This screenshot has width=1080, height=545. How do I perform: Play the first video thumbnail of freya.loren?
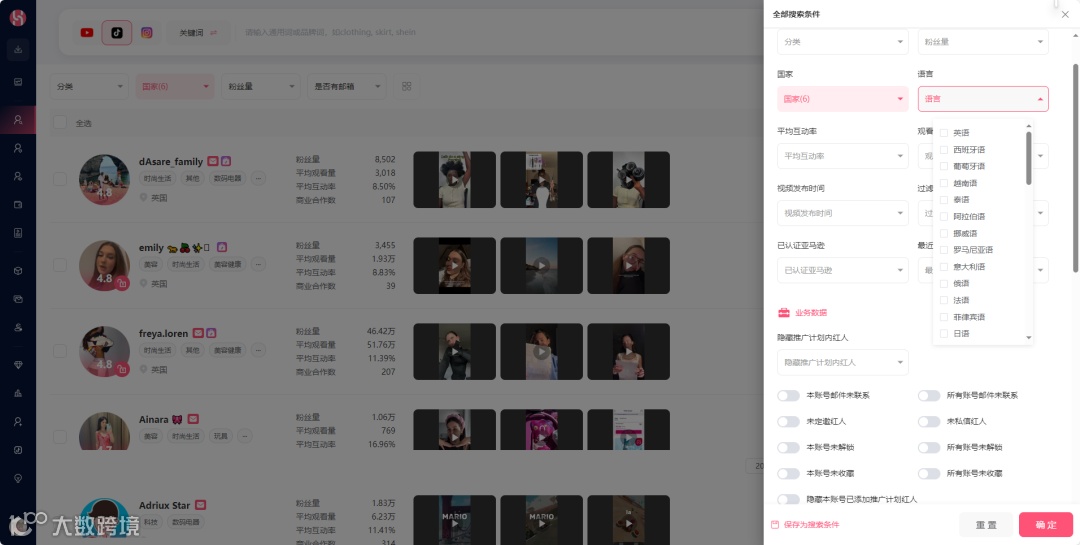(455, 351)
